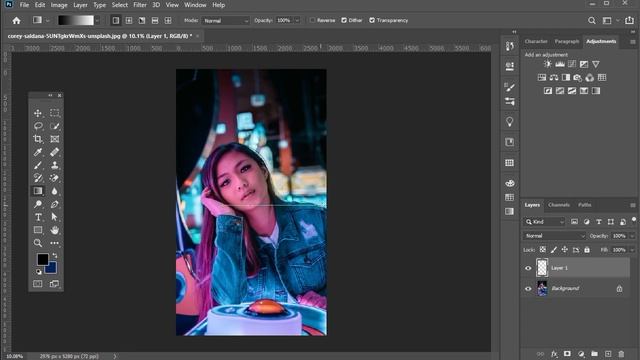Select the Brush tool
The width and height of the screenshot is (640, 360).
38,165
